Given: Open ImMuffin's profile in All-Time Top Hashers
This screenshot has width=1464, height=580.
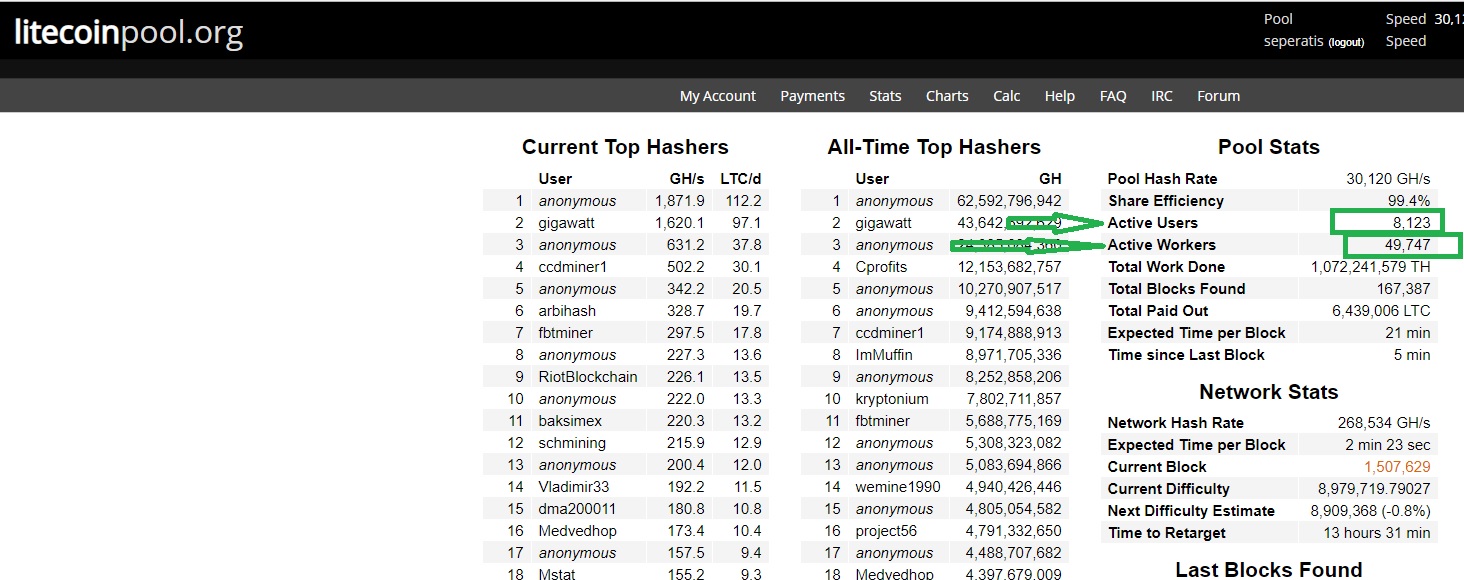Looking at the screenshot, I should tap(886, 354).
